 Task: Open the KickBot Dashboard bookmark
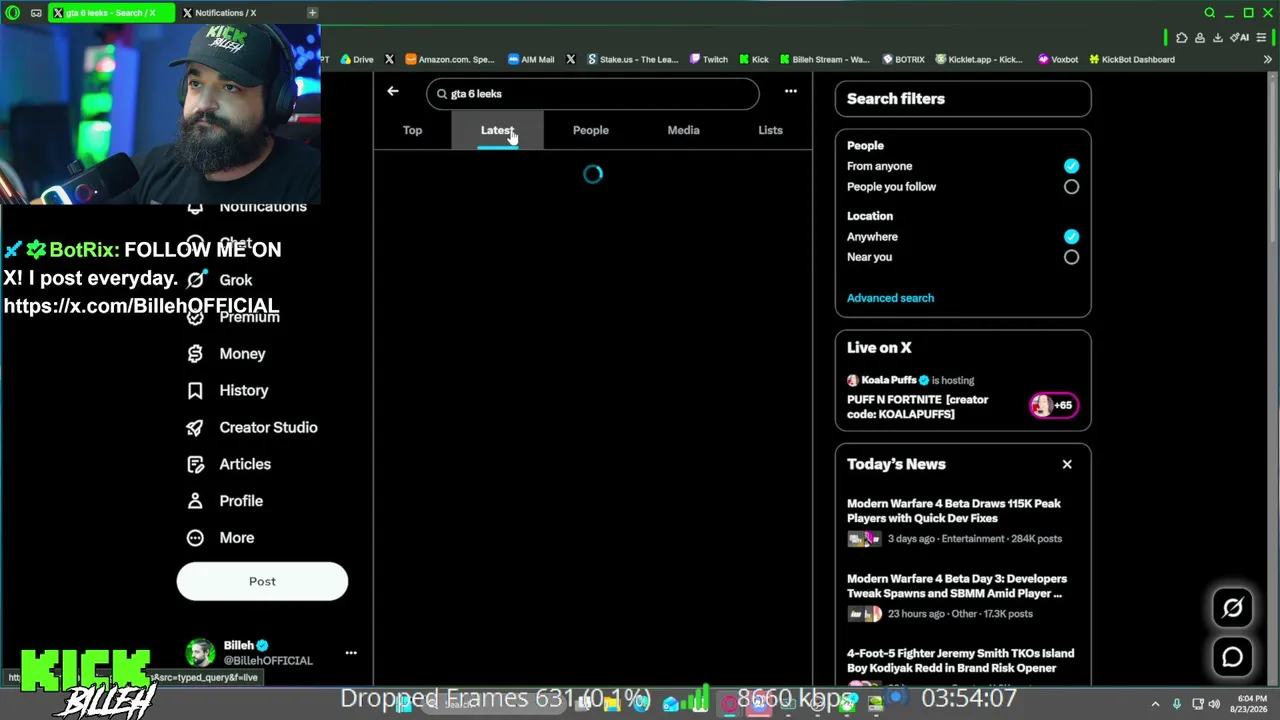tap(1132, 60)
